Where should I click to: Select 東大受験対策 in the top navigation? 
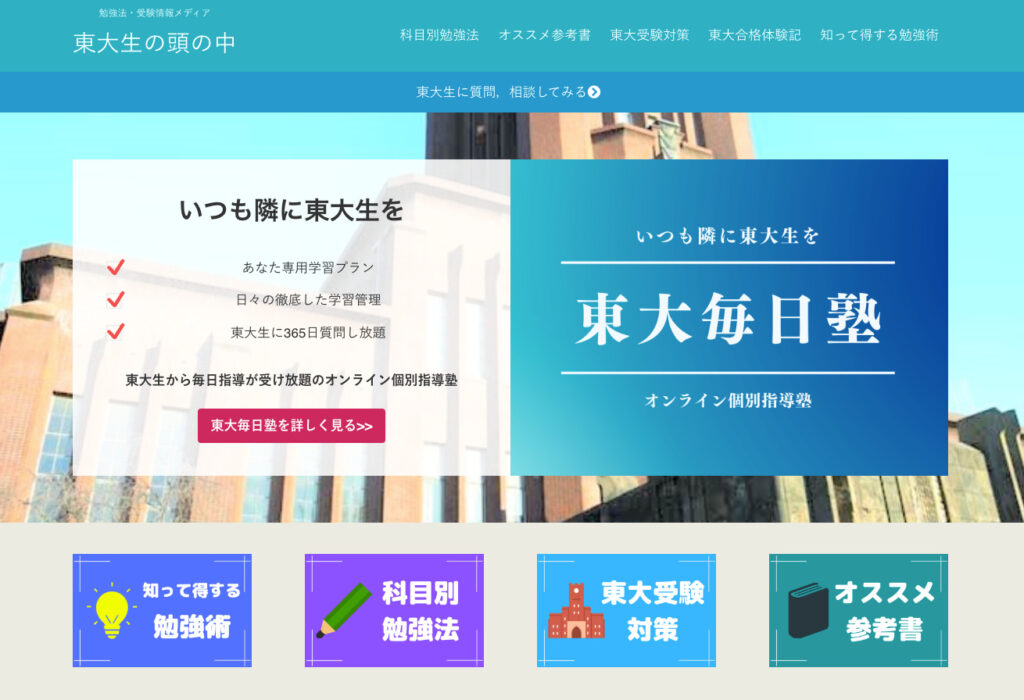[649, 35]
